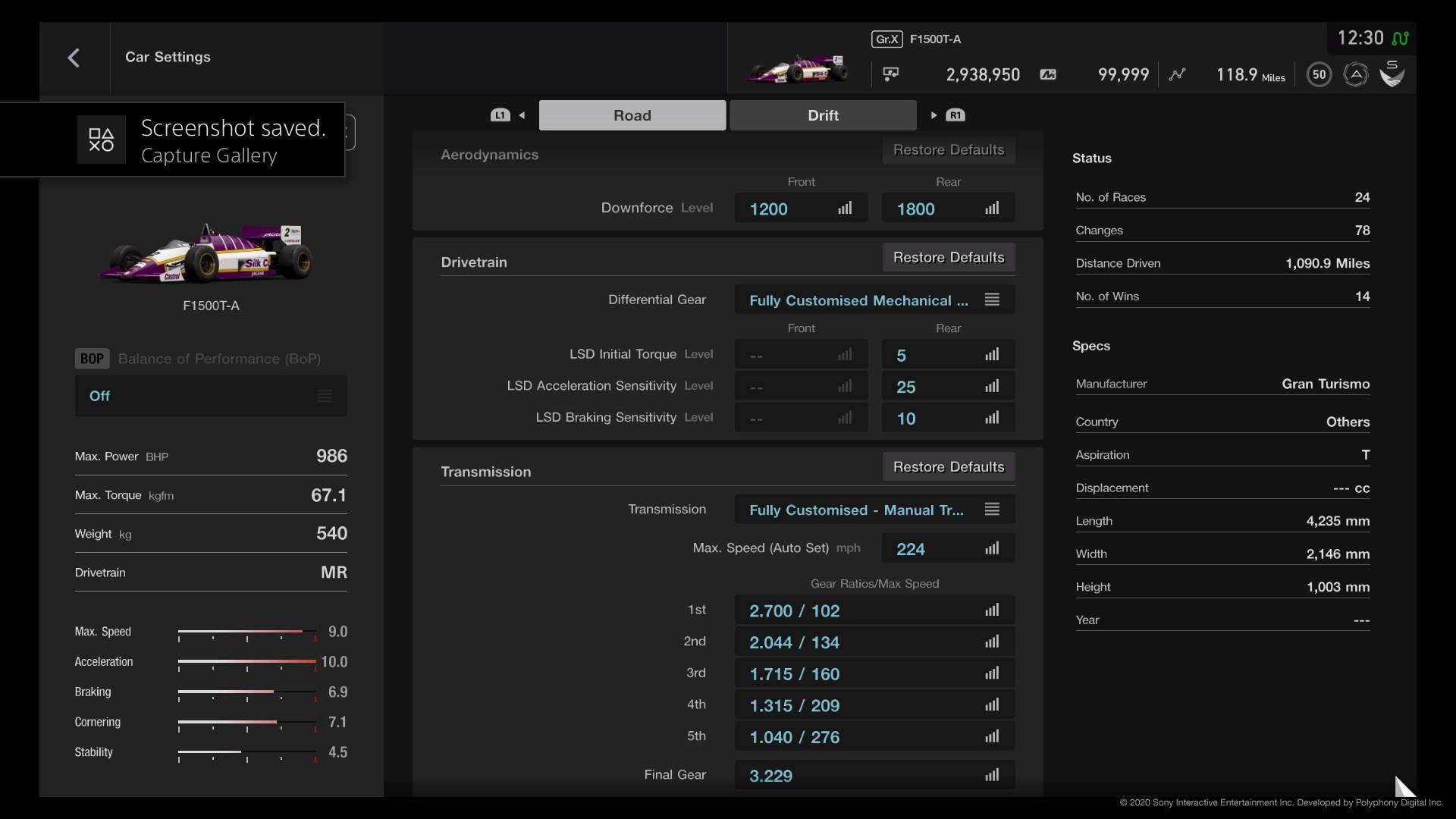This screenshot has height=819, width=1456.
Task: Click Restore Defaults for Drivetrain section
Action: 948,257
